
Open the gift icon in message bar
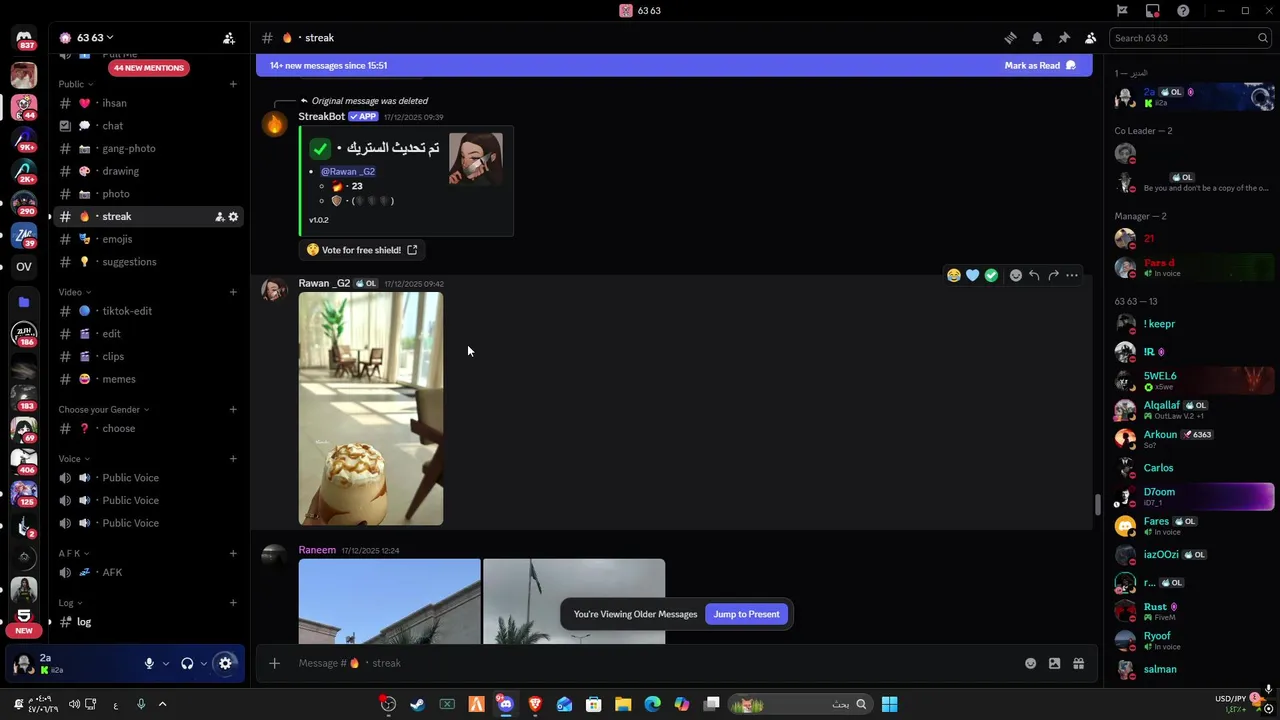pos(1078,663)
